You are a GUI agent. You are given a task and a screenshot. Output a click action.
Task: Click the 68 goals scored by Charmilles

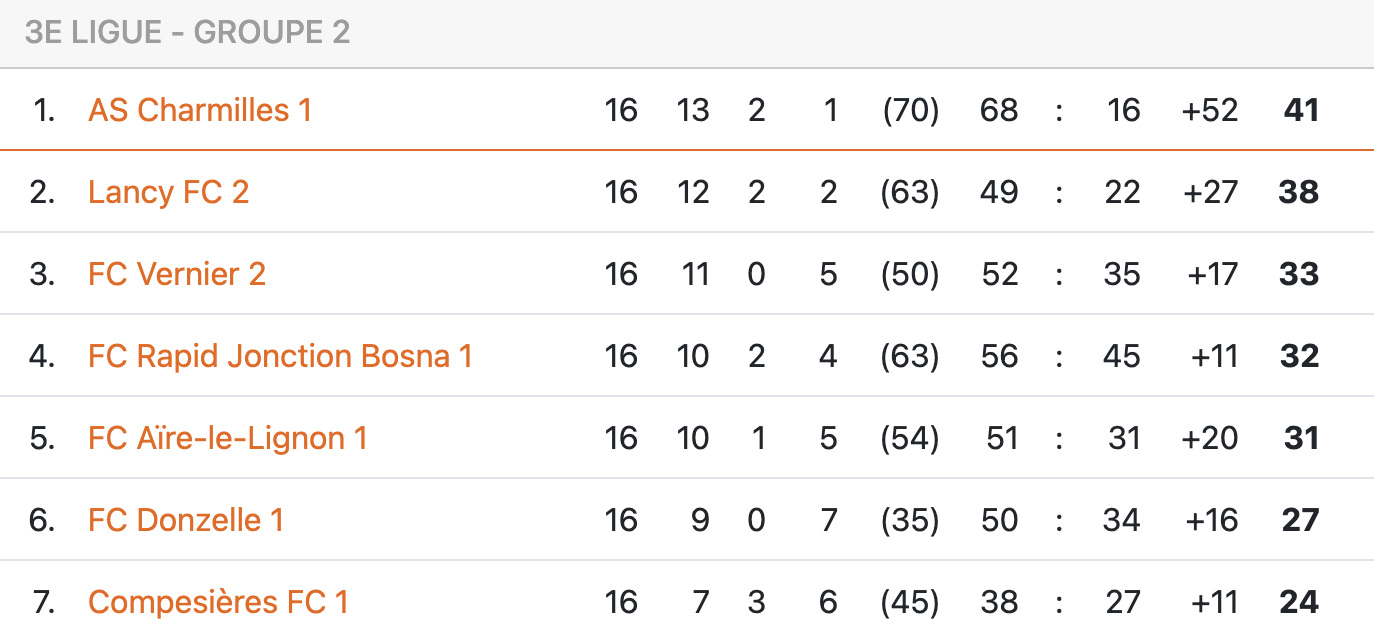coord(999,110)
